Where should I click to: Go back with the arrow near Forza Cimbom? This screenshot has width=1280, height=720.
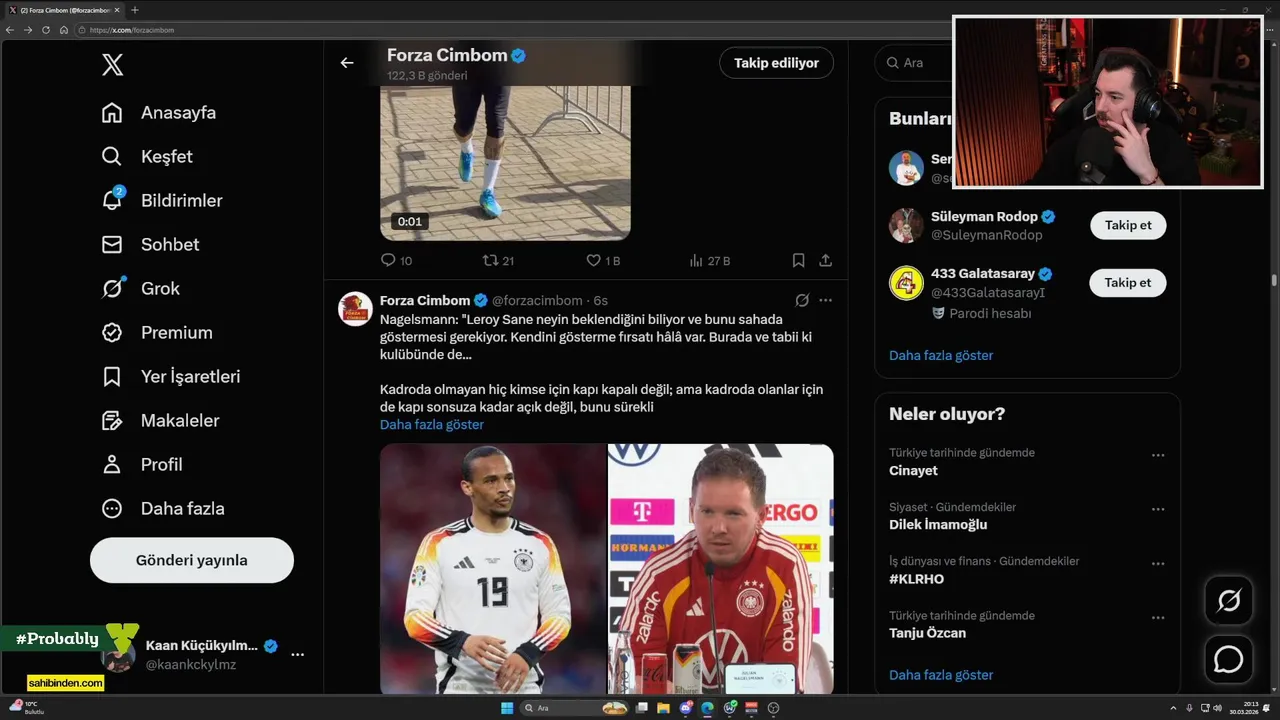coord(347,63)
